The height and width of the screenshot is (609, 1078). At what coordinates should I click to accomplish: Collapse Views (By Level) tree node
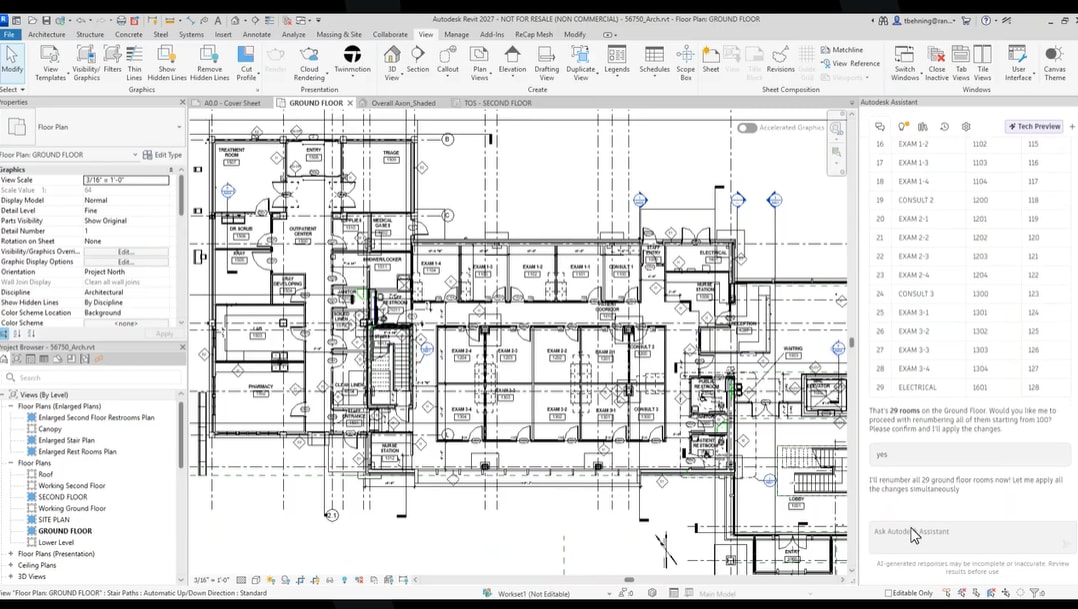(3, 395)
